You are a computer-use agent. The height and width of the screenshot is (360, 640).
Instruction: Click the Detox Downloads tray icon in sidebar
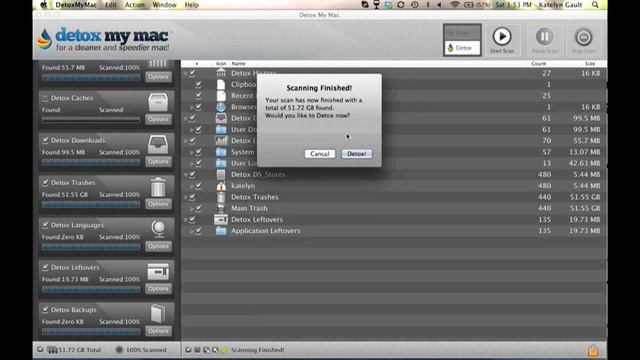coord(158,144)
